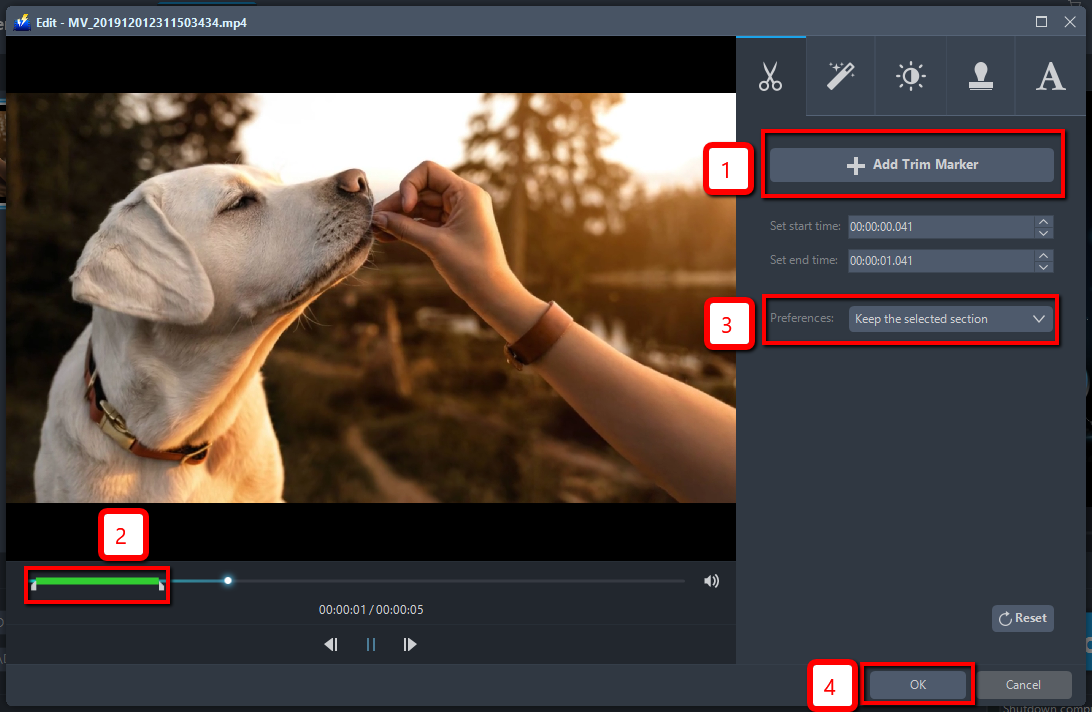Increase start time with the up stepper
Viewport: 1092px width, 712px height.
tap(1043, 222)
